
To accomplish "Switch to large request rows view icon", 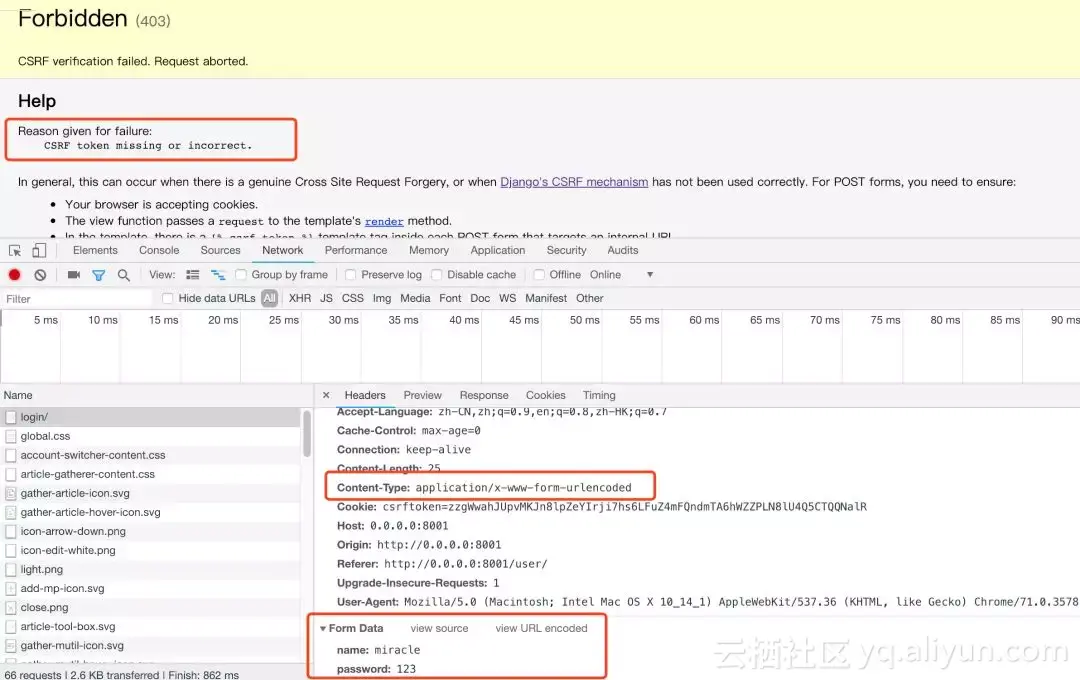I will [x=193, y=275].
